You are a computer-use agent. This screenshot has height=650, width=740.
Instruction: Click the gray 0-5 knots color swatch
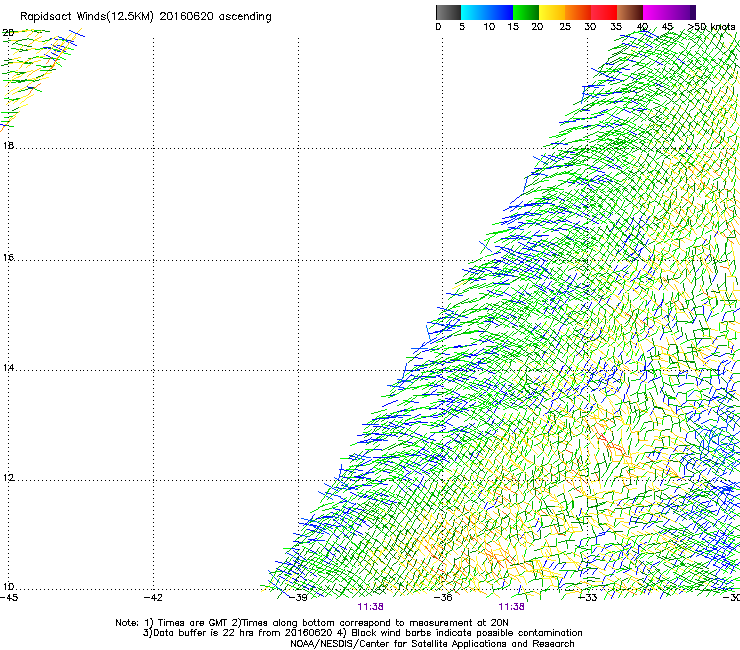tap(448, 12)
